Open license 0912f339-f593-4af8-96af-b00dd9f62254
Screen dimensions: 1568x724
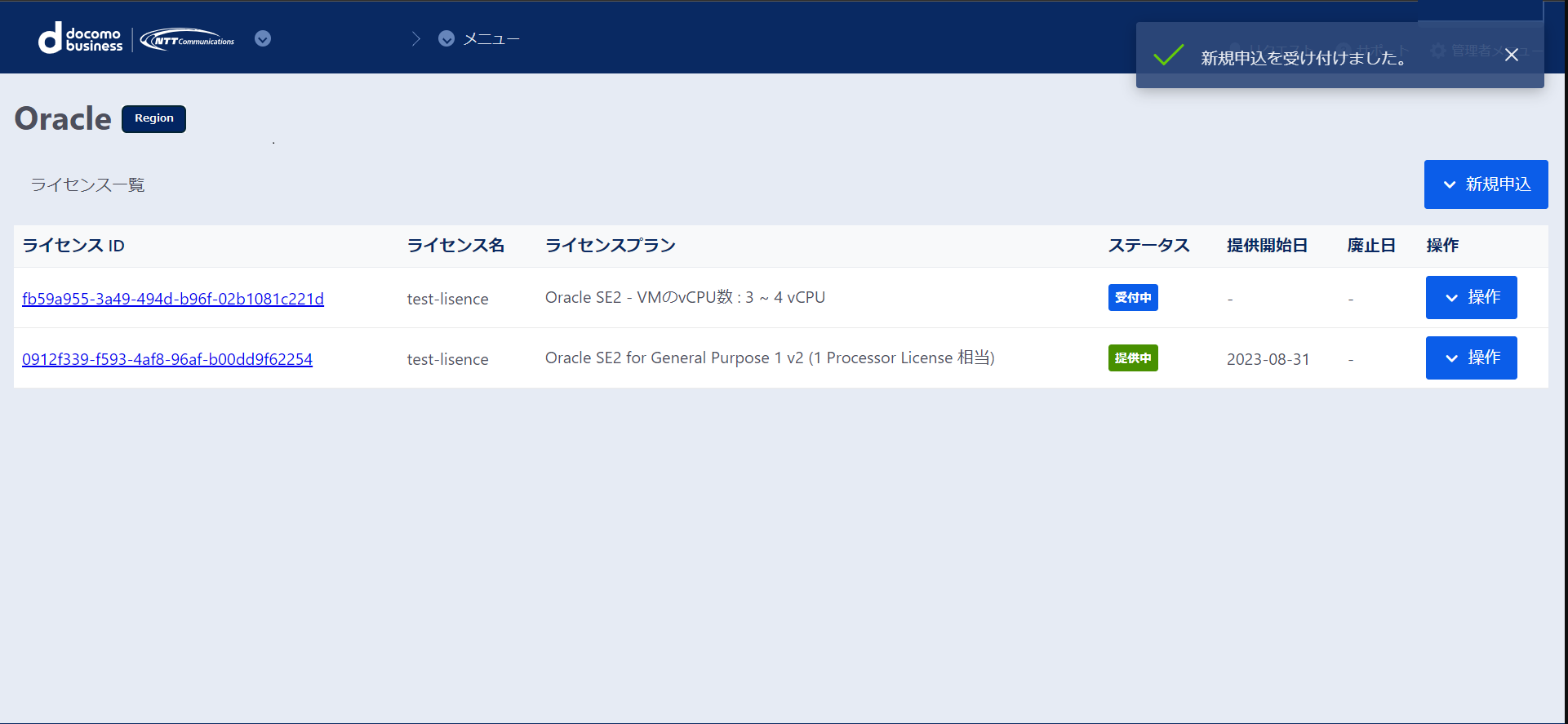point(167,359)
